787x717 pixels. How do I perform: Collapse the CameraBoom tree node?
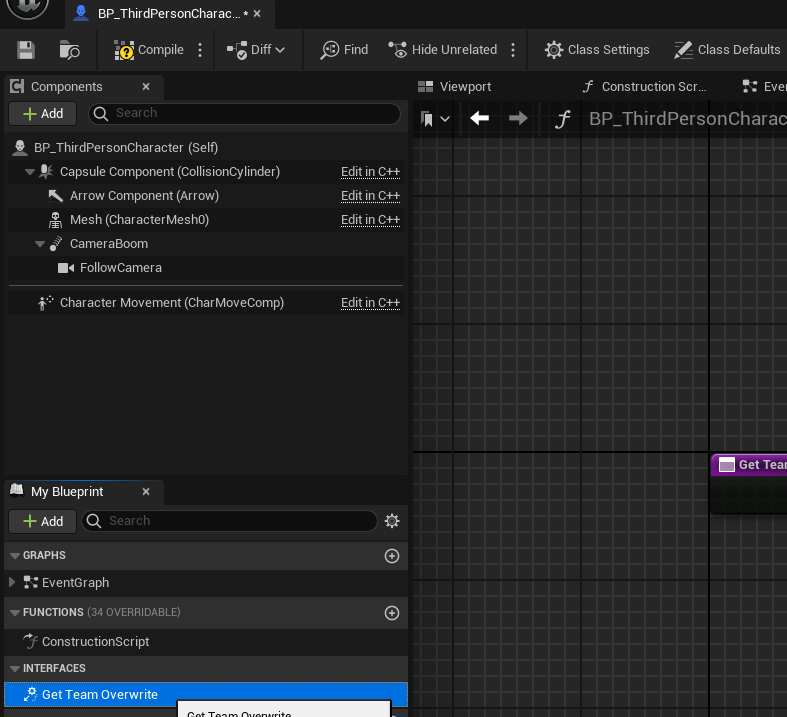[x=40, y=244]
